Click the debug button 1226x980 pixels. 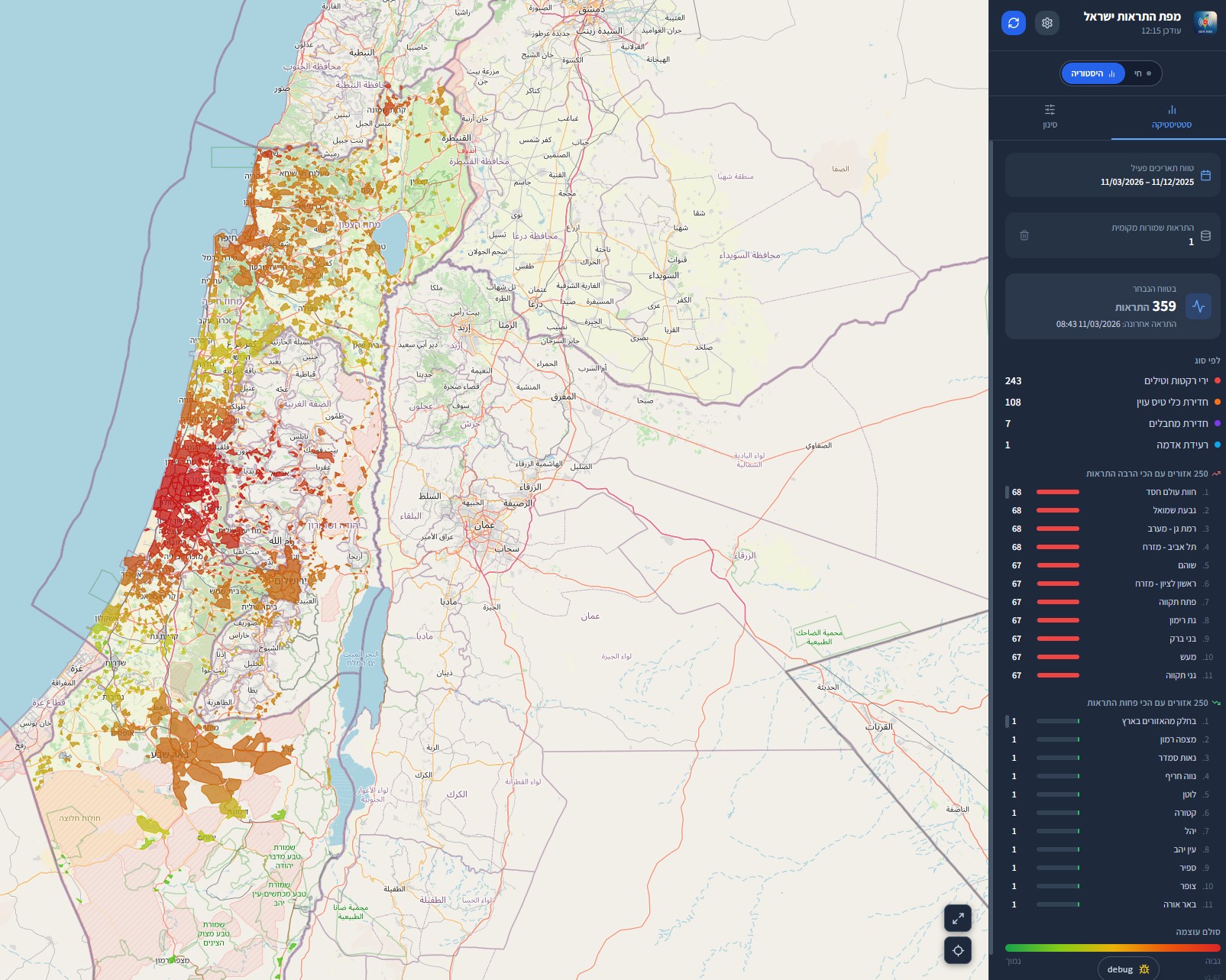(1128, 969)
